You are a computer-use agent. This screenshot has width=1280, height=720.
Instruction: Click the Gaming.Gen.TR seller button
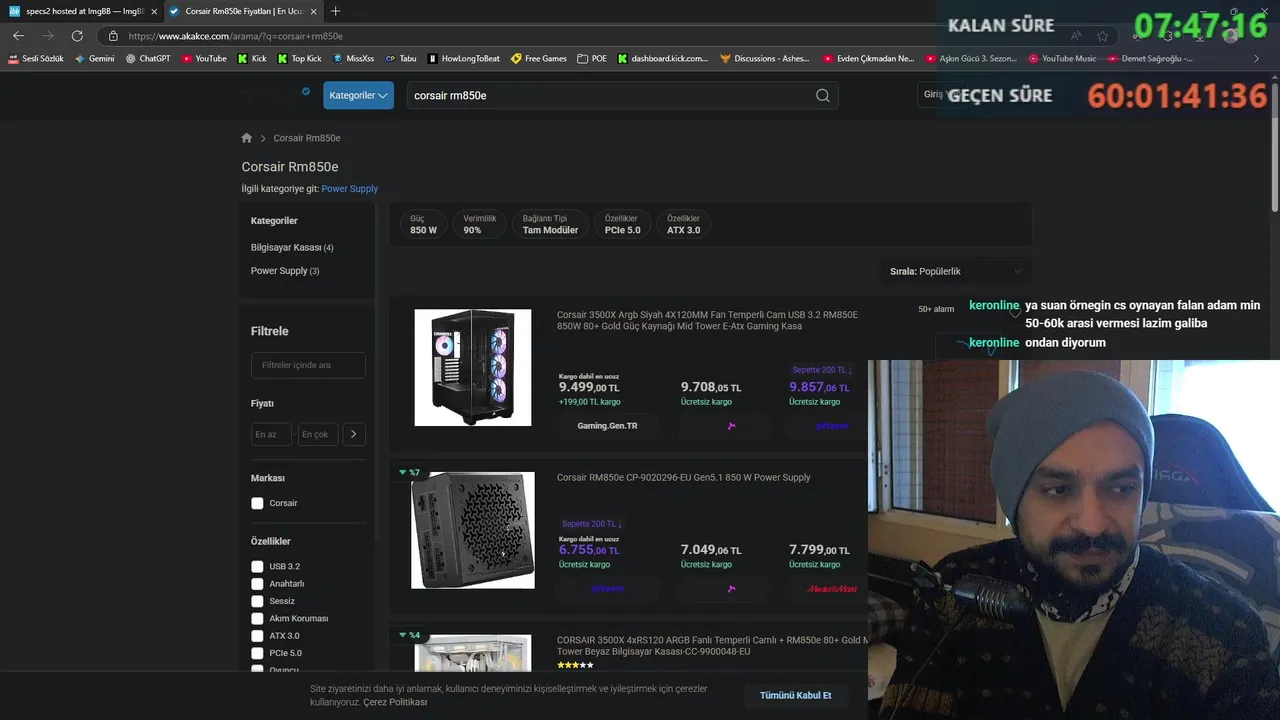(607, 425)
